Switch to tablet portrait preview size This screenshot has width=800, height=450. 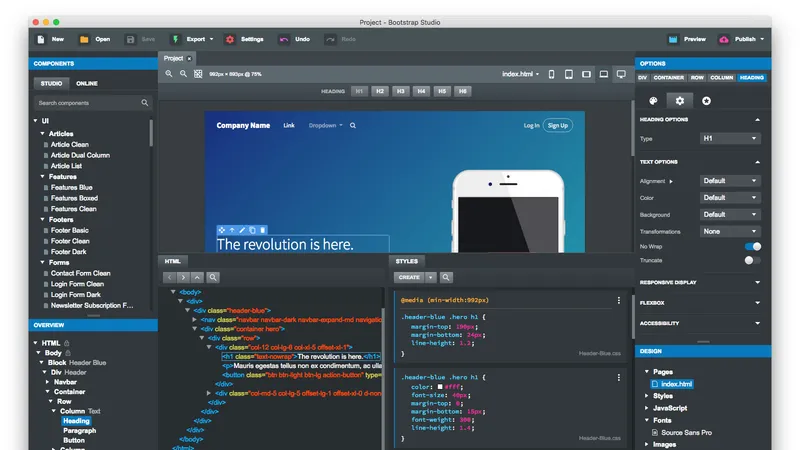pos(568,74)
